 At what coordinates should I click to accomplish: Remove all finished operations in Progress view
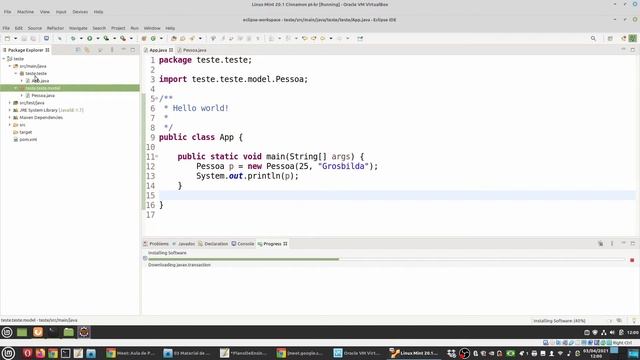click(600, 244)
